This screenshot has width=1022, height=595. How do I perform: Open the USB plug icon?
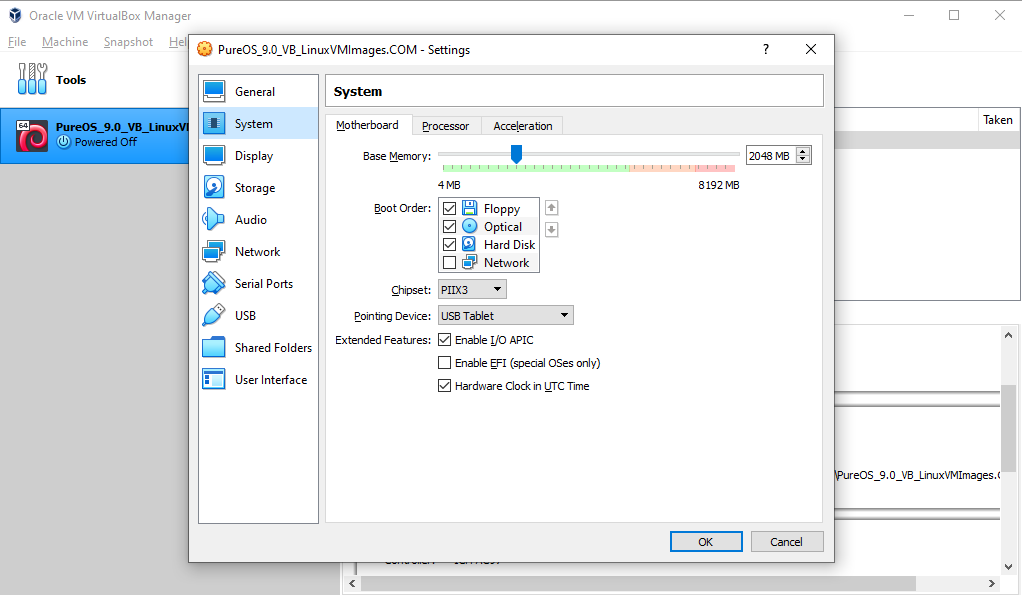pyautogui.click(x=214, y=315)
